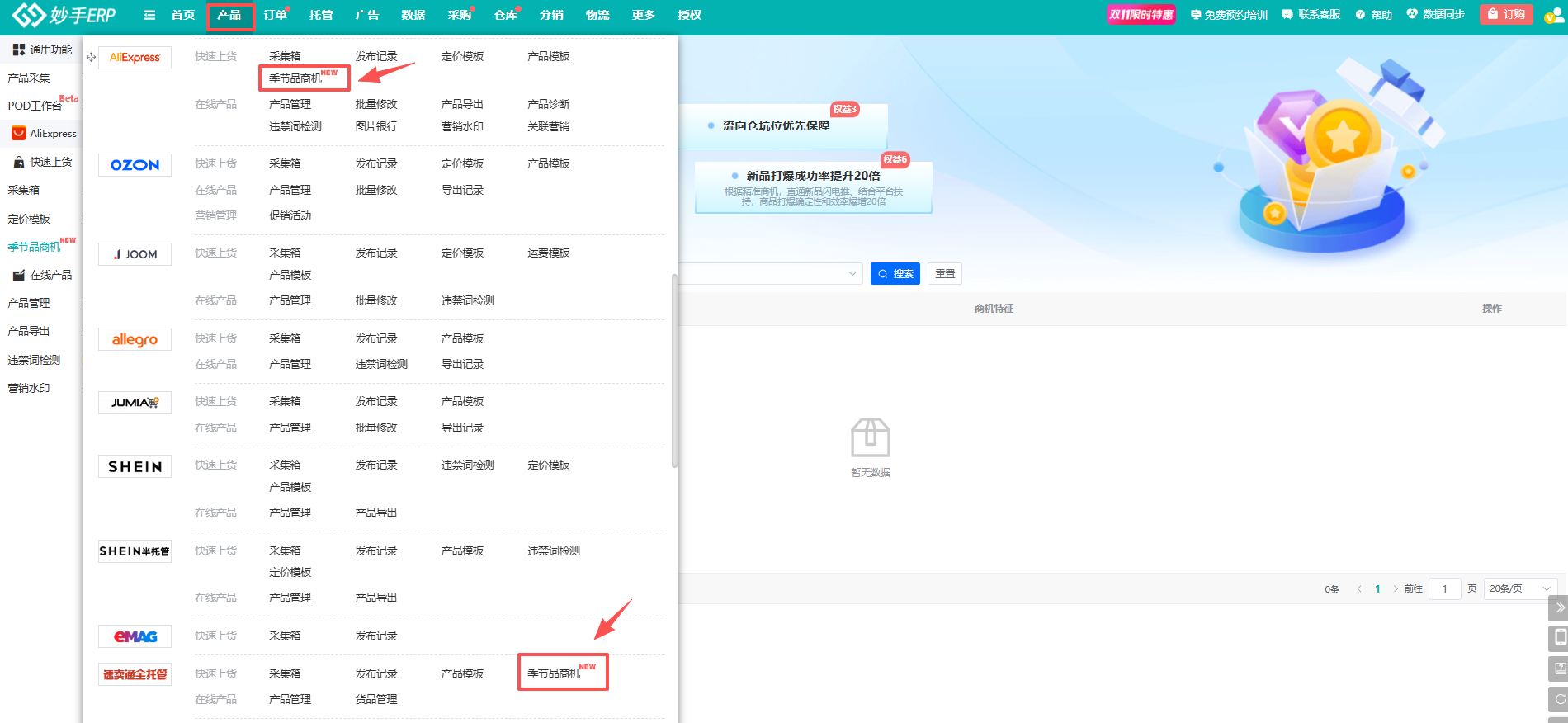The height and width of the screenshot is (723, 1568).
Task: Open 货品管理 in 速卖通全托管 row
Action: pos(376,699)
